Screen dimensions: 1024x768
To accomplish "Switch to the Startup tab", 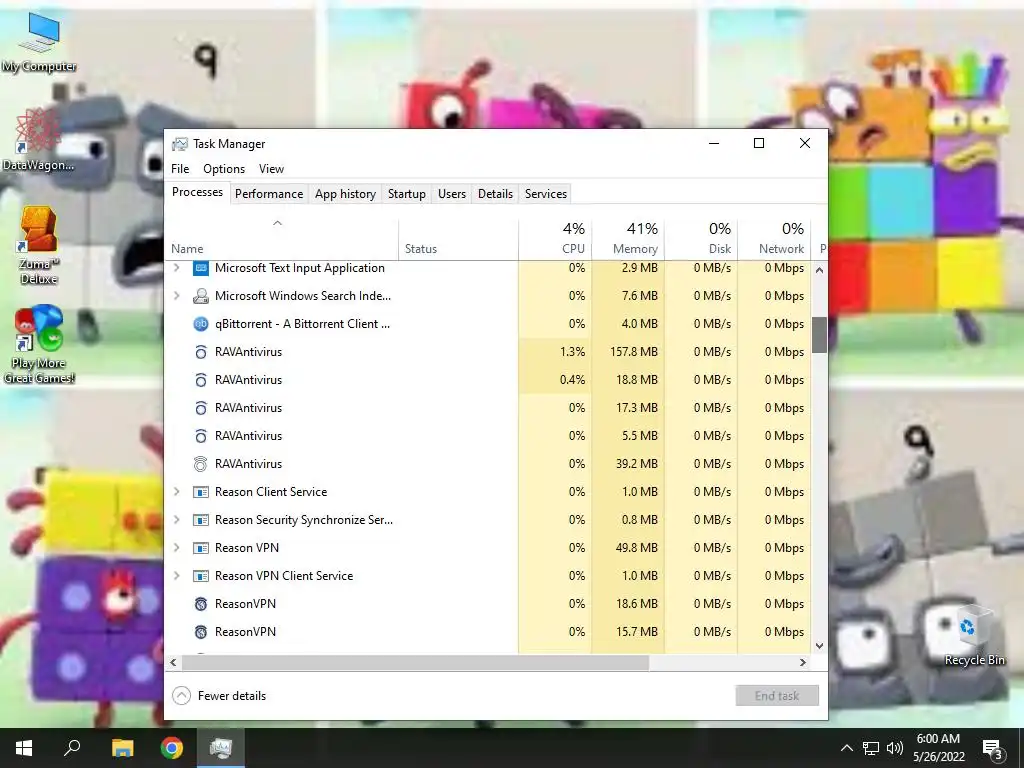I will coord(406,194).
